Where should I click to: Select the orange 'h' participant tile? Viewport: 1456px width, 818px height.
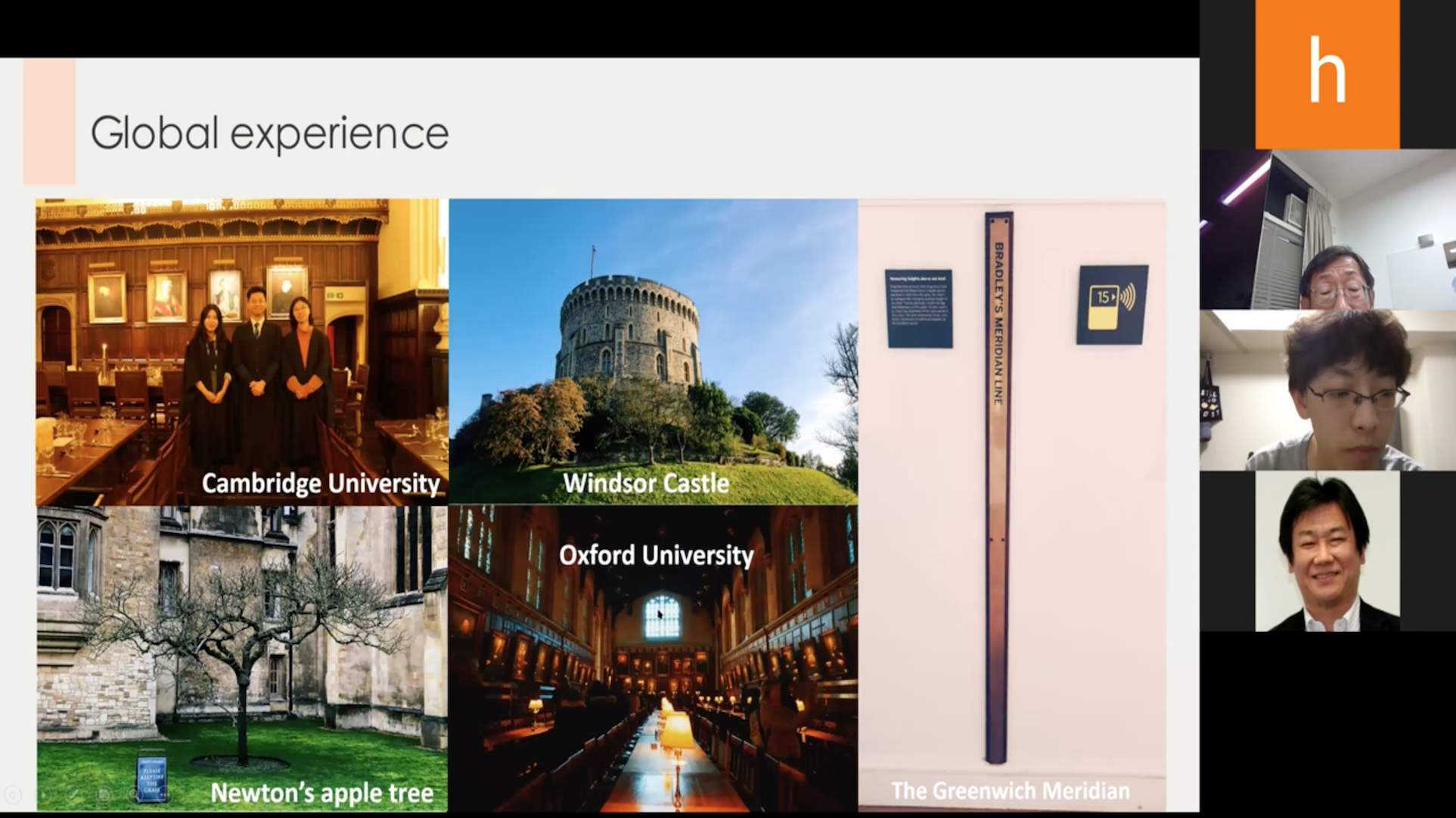click(x=1327, y=74)
